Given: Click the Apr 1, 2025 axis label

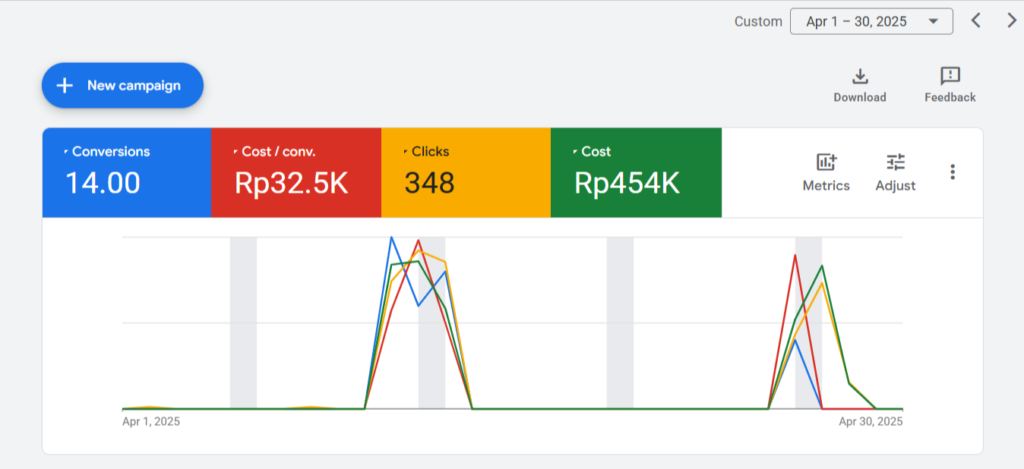Looking at the screenshot, I should tap(151, 422).
